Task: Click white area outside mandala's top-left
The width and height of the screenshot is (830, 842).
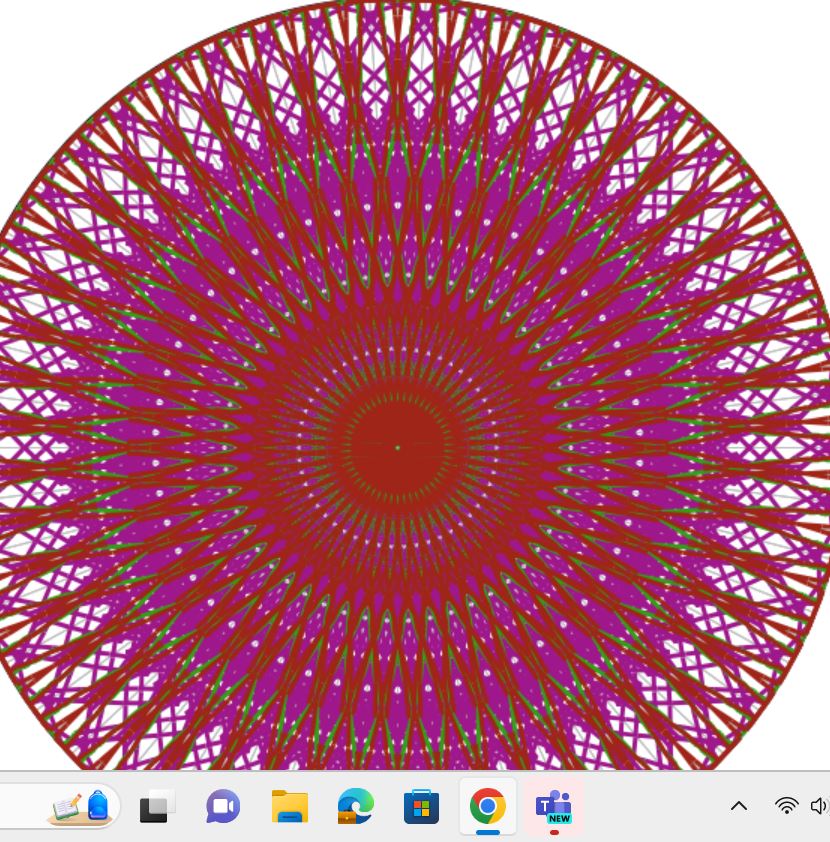Action: click(40, 40)
